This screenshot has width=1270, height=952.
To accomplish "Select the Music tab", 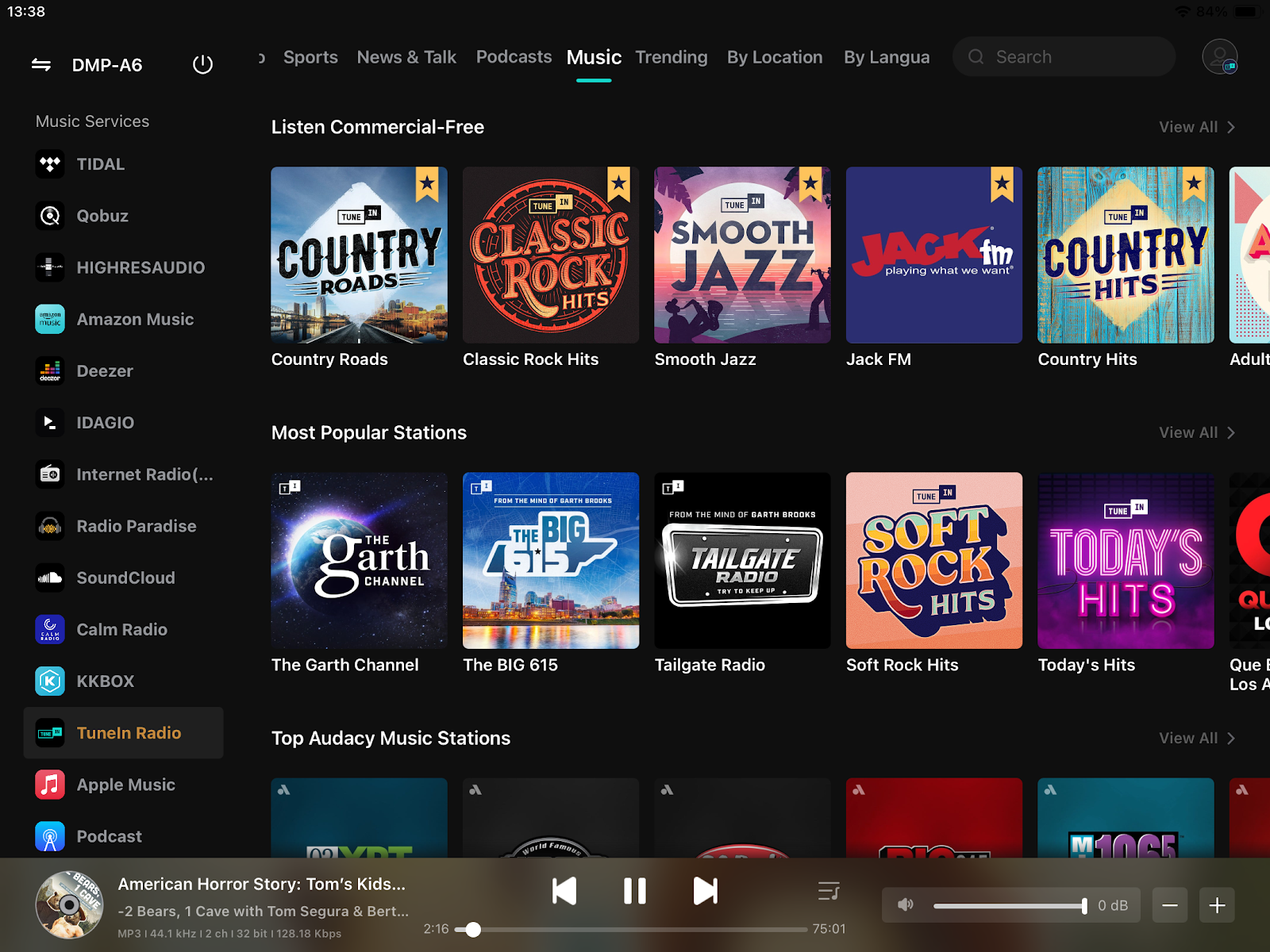I will pos(594,57).
